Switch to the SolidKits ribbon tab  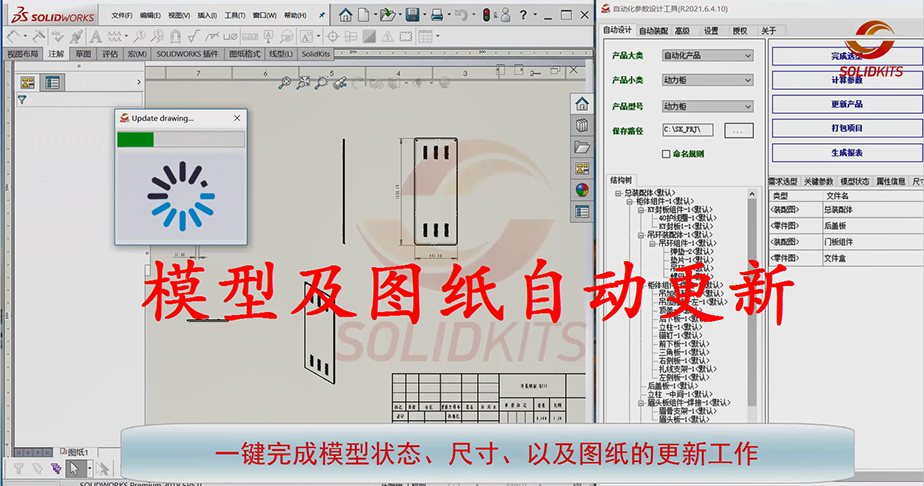(x=316, y=54)
